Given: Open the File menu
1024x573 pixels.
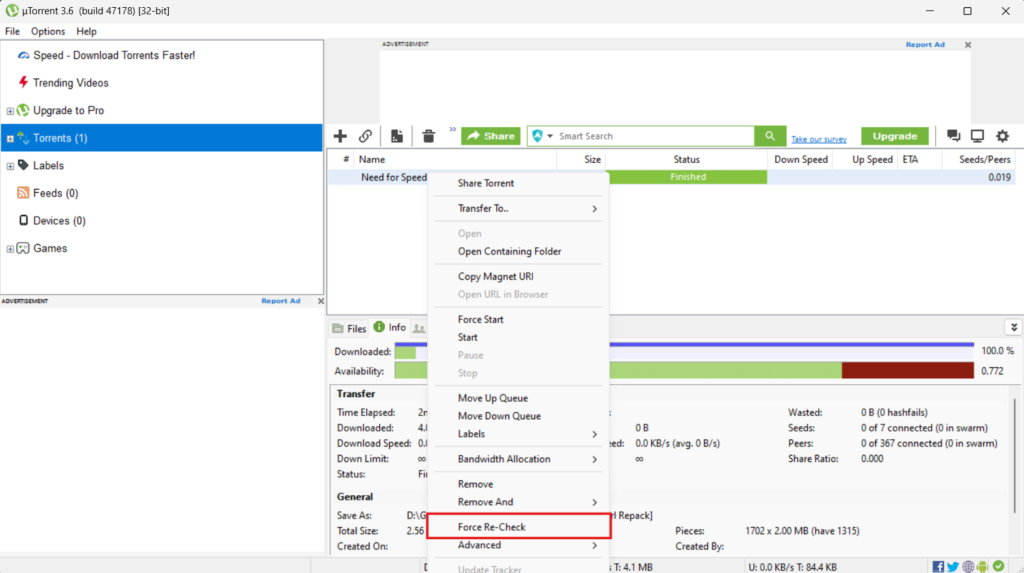Looking at the screenshot, I should point(12,31).
